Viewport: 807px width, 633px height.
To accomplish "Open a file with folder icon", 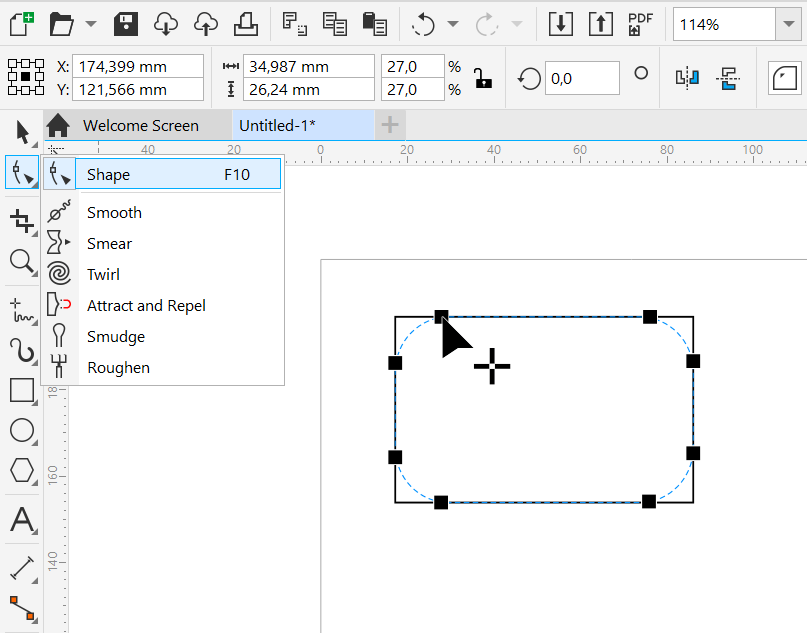I will coord(61,24).
